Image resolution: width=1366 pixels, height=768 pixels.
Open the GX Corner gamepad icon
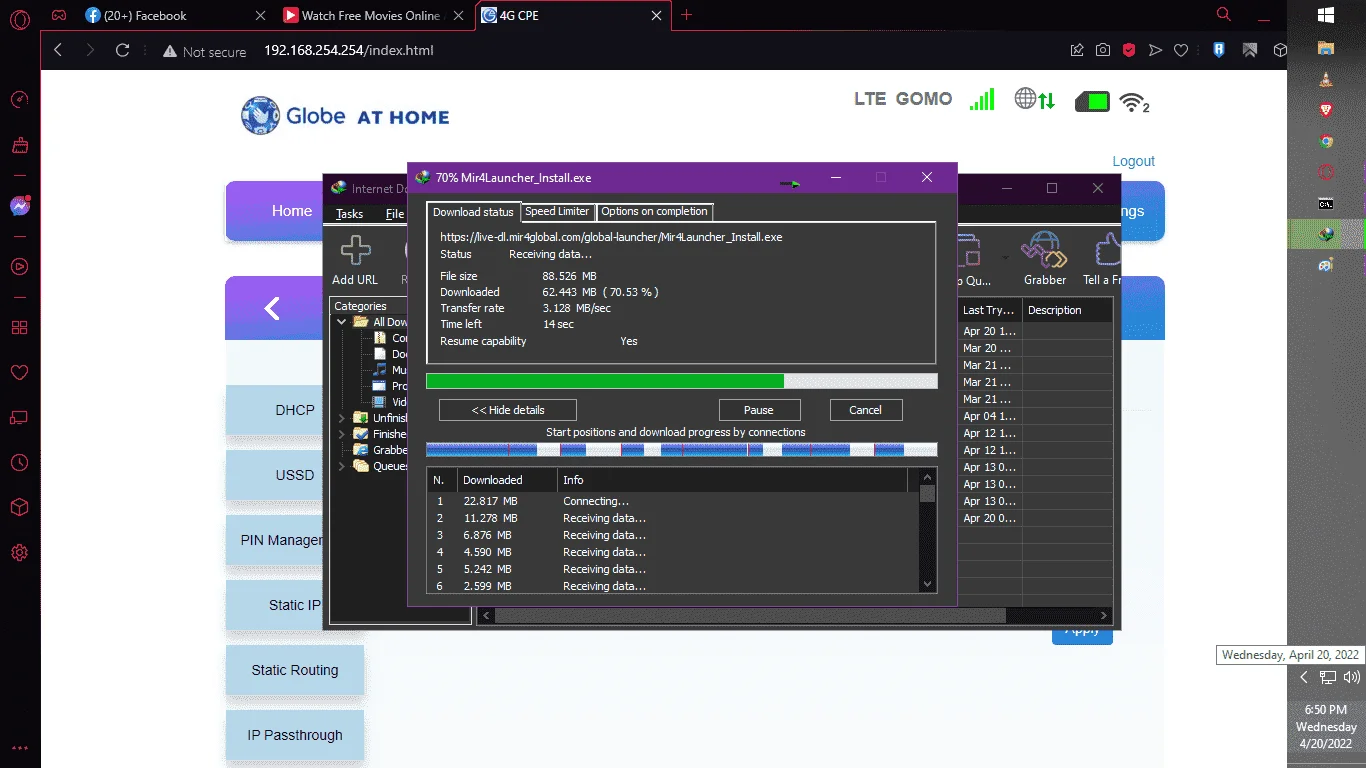pos(60,15)
